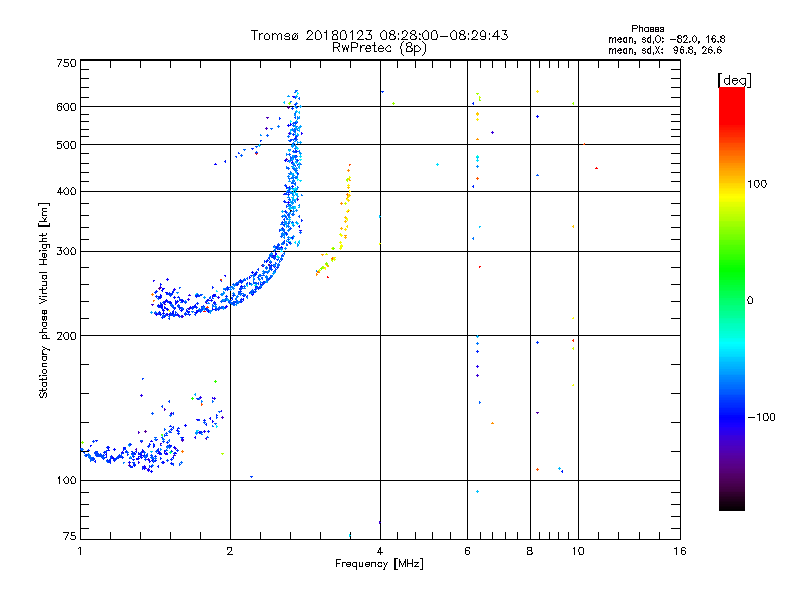Click the y-axis tick label "400"

[x=66, y=191]
